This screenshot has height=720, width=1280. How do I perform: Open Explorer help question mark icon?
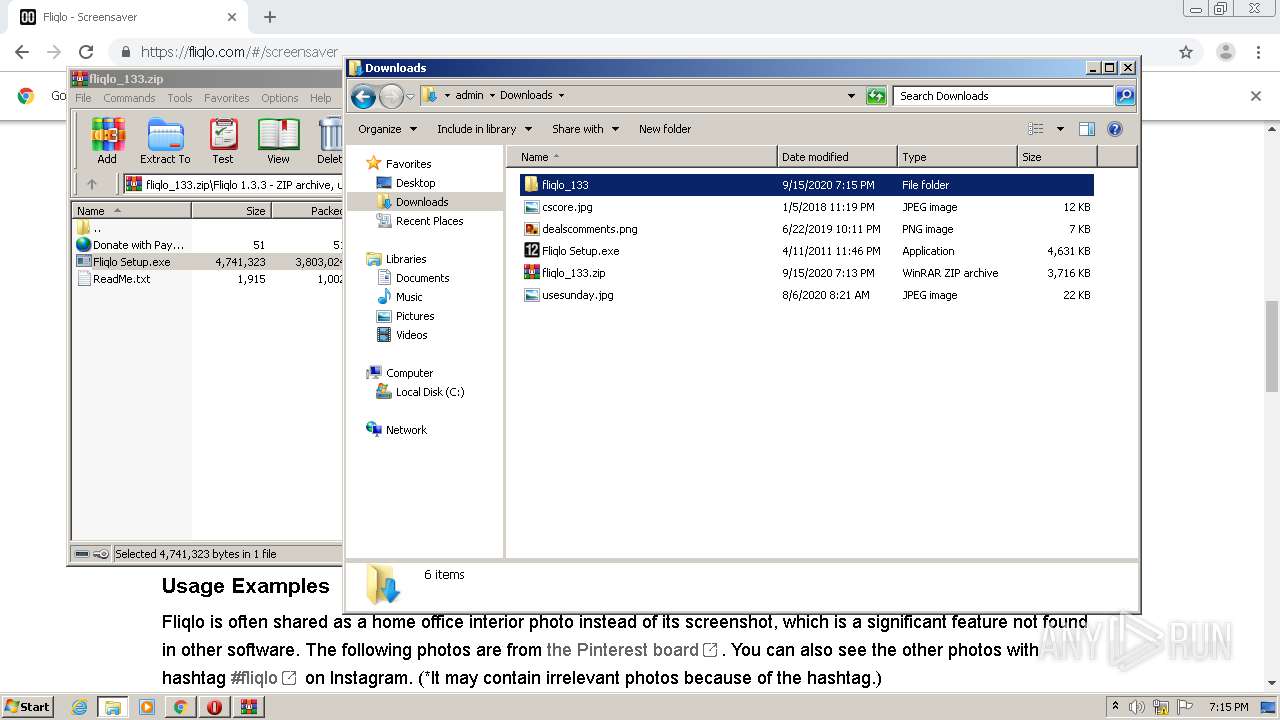tap(1115, 129)
